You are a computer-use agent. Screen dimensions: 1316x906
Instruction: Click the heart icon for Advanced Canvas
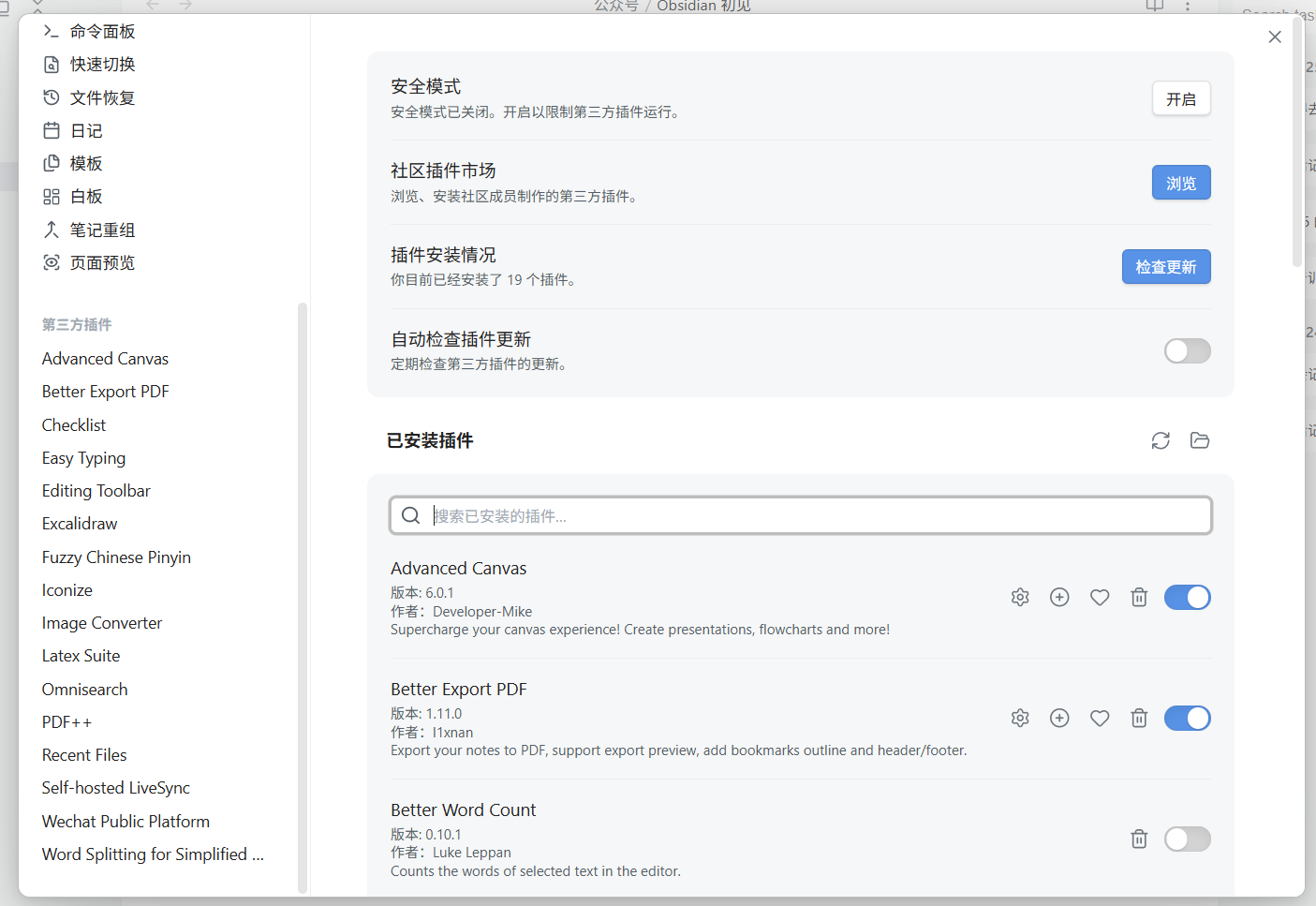(1100, 597)
